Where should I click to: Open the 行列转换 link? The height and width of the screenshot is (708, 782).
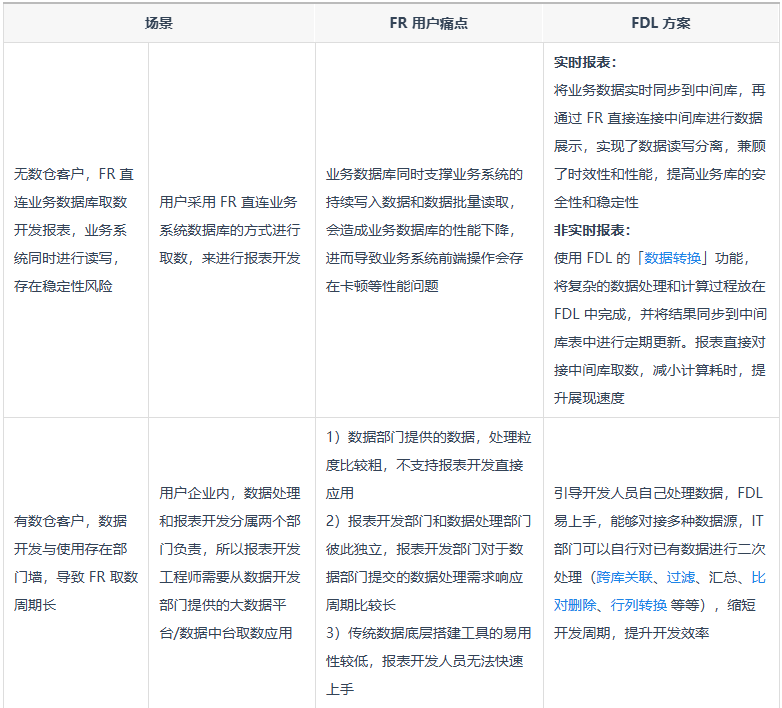(x=638, y=605)
